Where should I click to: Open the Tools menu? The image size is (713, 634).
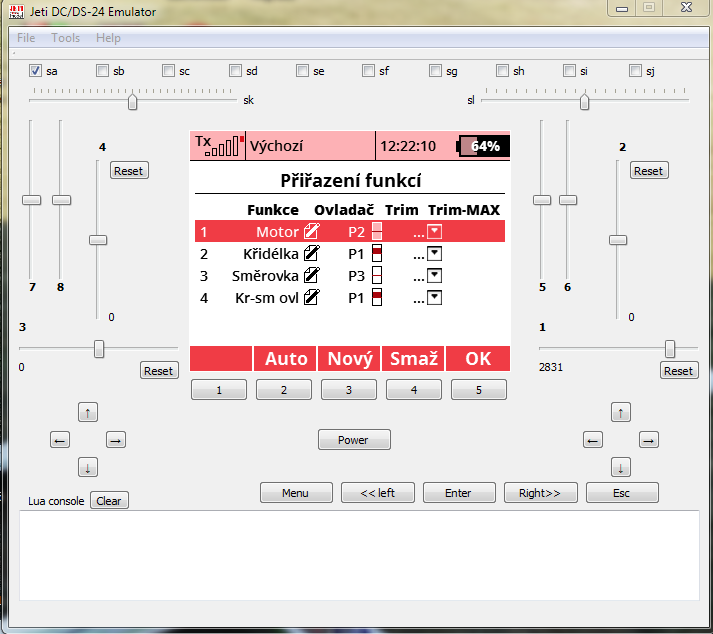pyautogui.click(x=66, y=38)
